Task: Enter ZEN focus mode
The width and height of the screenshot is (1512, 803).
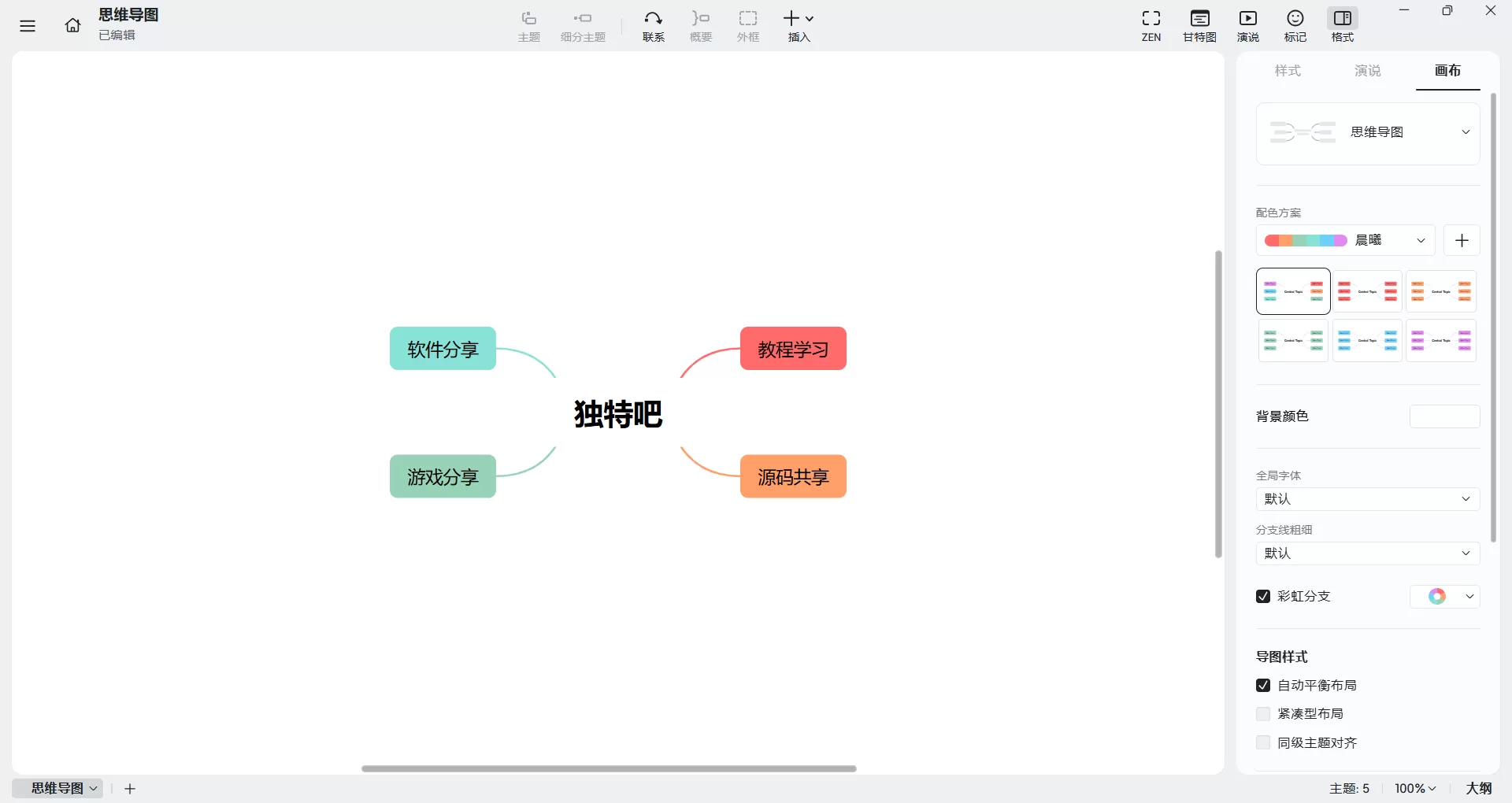Action: (x=1151, y=26)
